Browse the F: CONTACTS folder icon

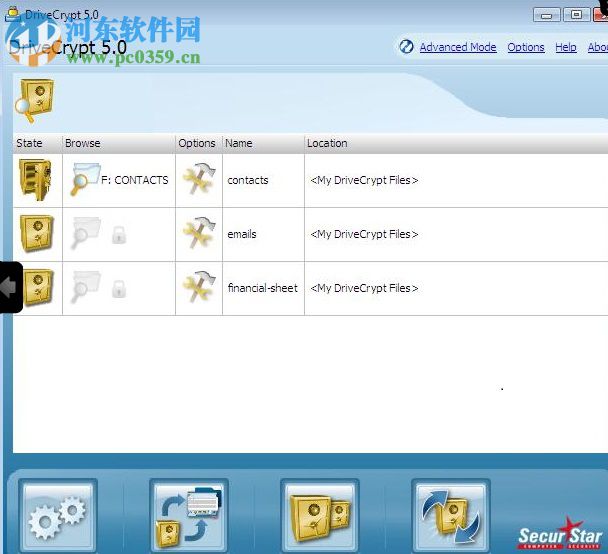[85, 179]
